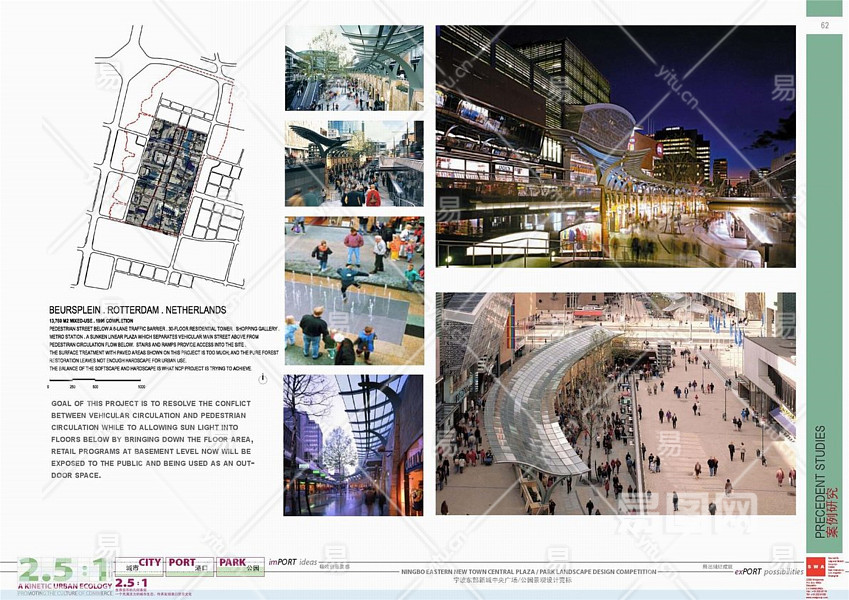Open the crowded sunken street photo

(x=354, y=163)
